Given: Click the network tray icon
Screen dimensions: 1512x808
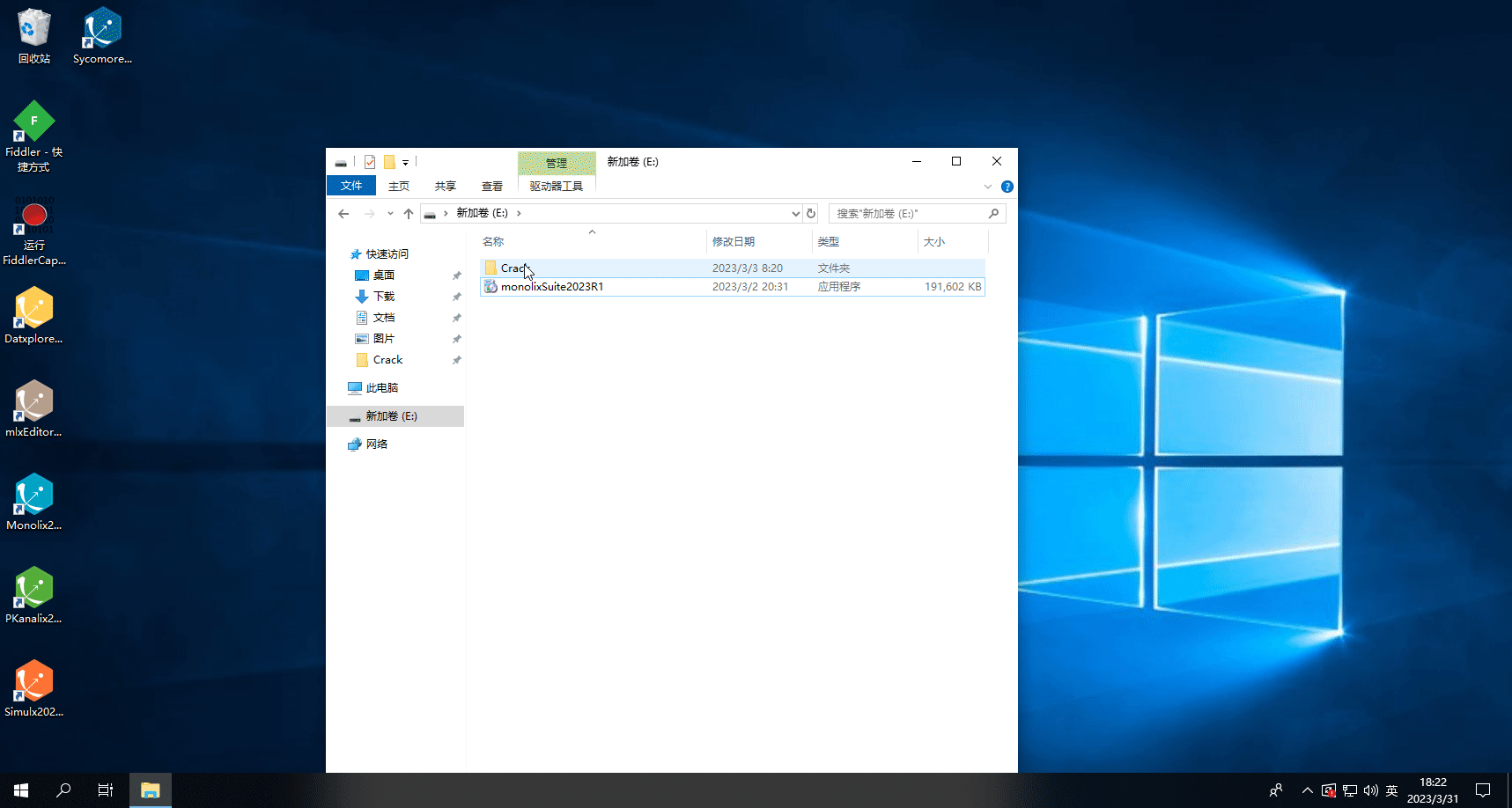Looking at the screenshot, I should (x=1350, y=790).
